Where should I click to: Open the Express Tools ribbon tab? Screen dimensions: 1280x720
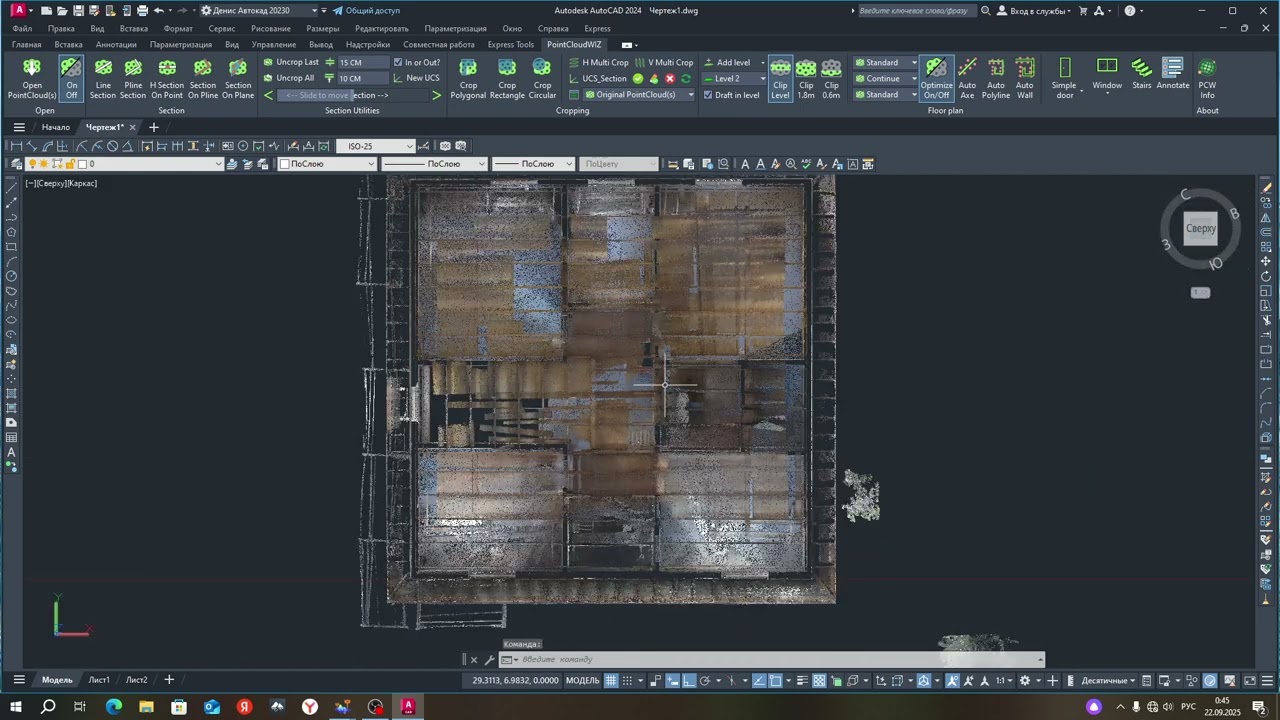tap(511, 45)
